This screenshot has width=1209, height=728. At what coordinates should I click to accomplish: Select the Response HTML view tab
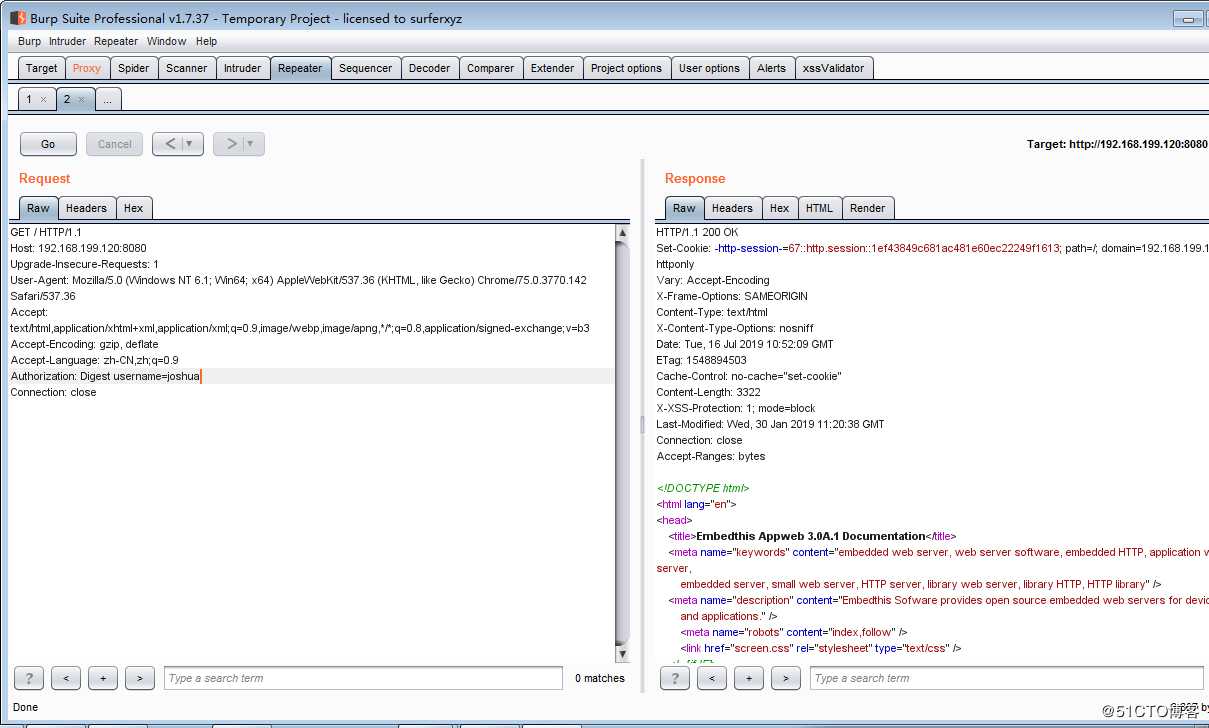(820, 208)
